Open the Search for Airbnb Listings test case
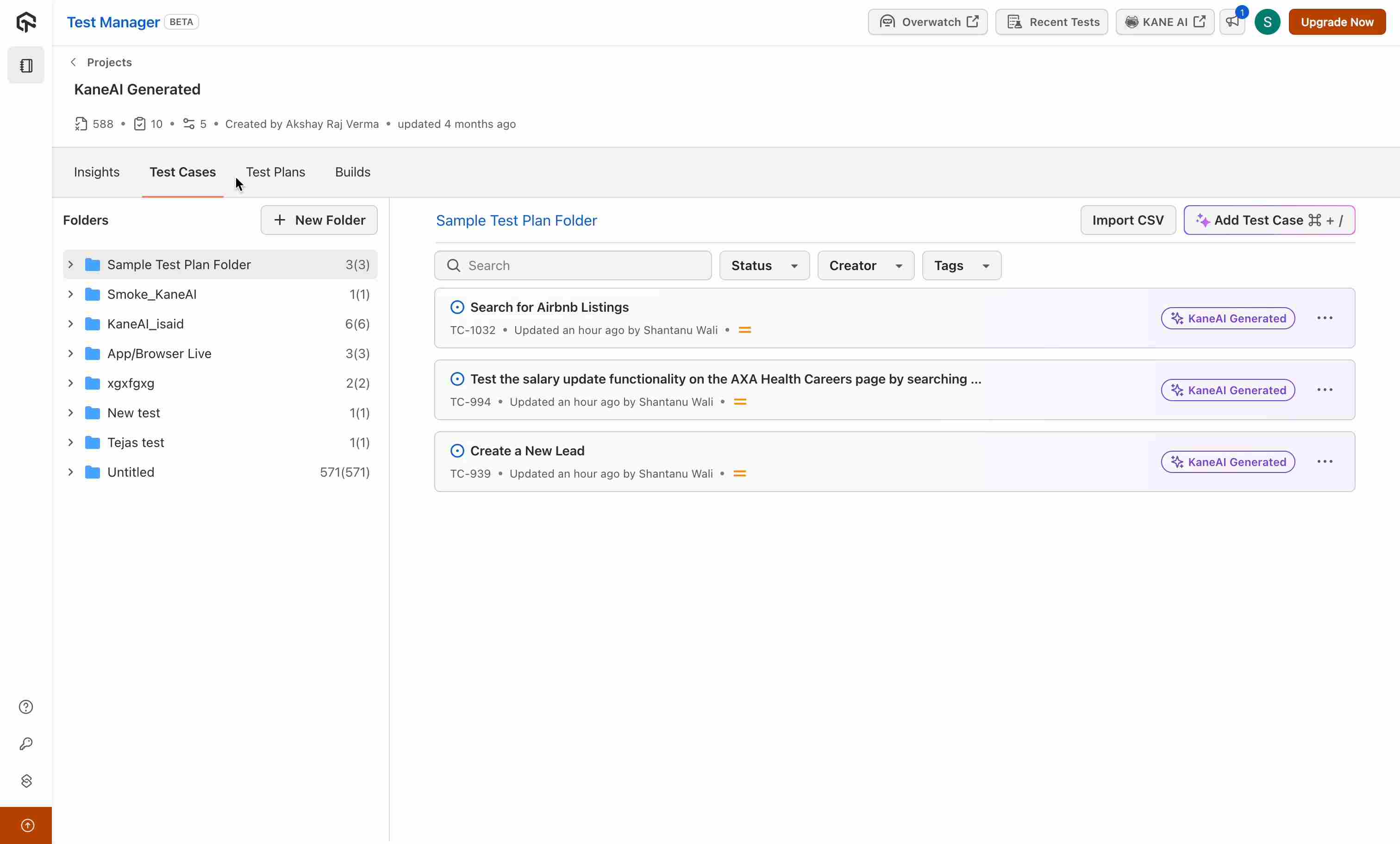Image resolution: width=1400 pixels, height=844 pixels. [x=550, y=308]
